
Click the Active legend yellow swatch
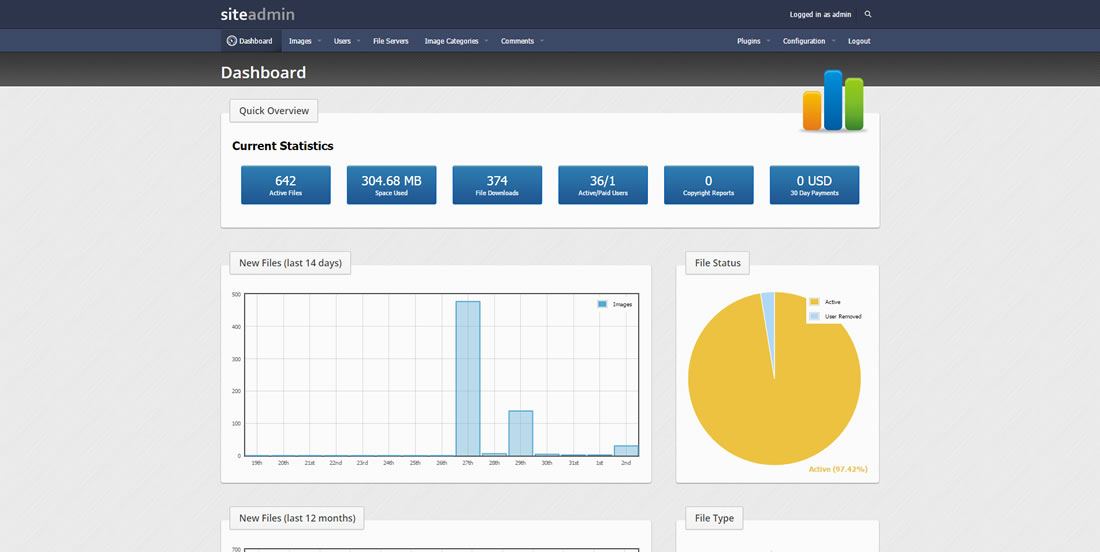click(x=814, y=302)
